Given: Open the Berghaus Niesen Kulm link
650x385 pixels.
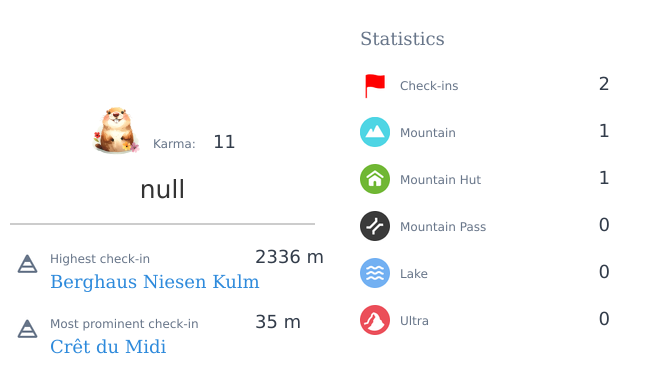Looking at the screenshot, I should coord(155,282).
